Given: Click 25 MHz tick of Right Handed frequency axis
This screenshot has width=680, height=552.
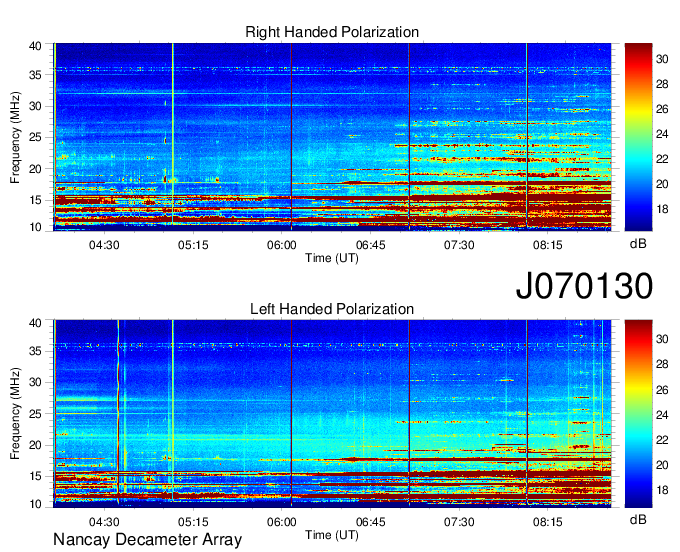Looking at the screenshot, I should click(35, 137).
